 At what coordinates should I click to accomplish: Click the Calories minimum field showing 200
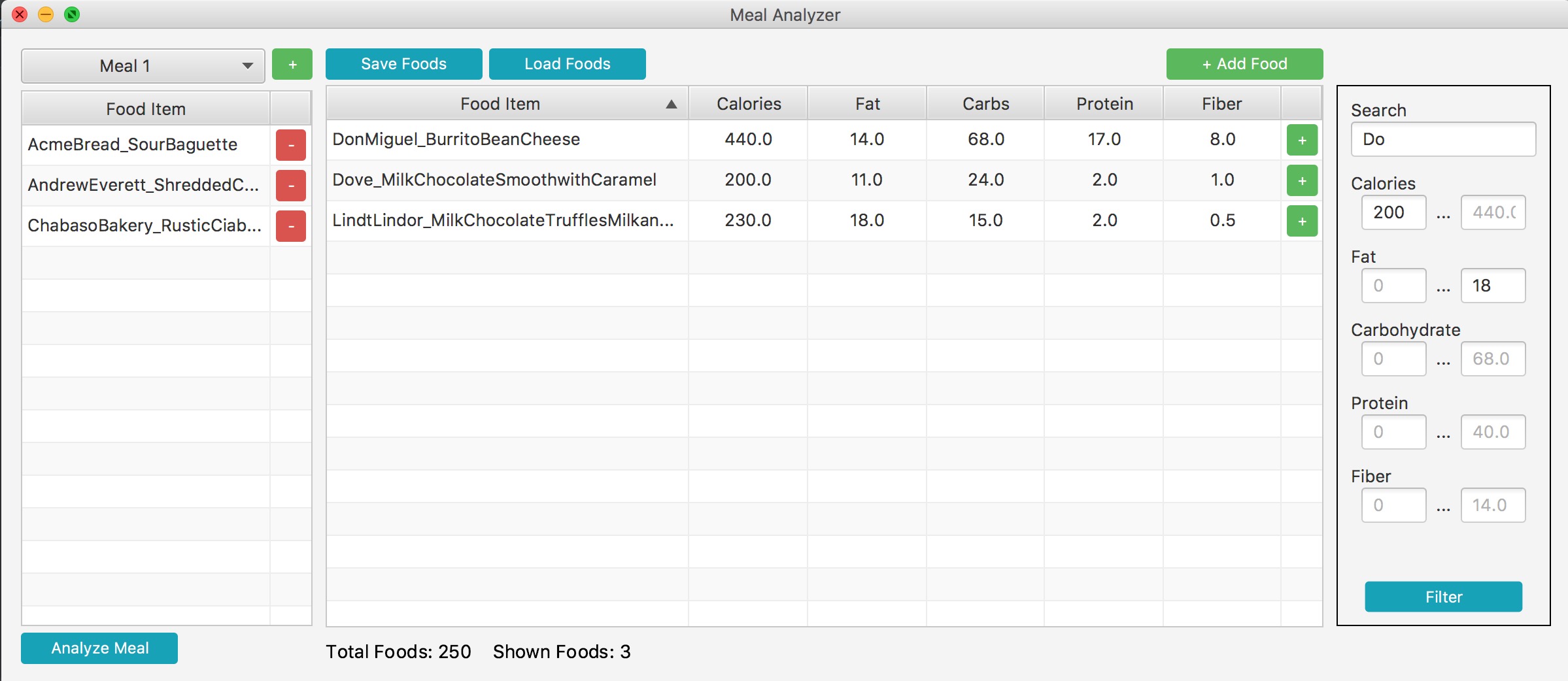click(1393, 212)
